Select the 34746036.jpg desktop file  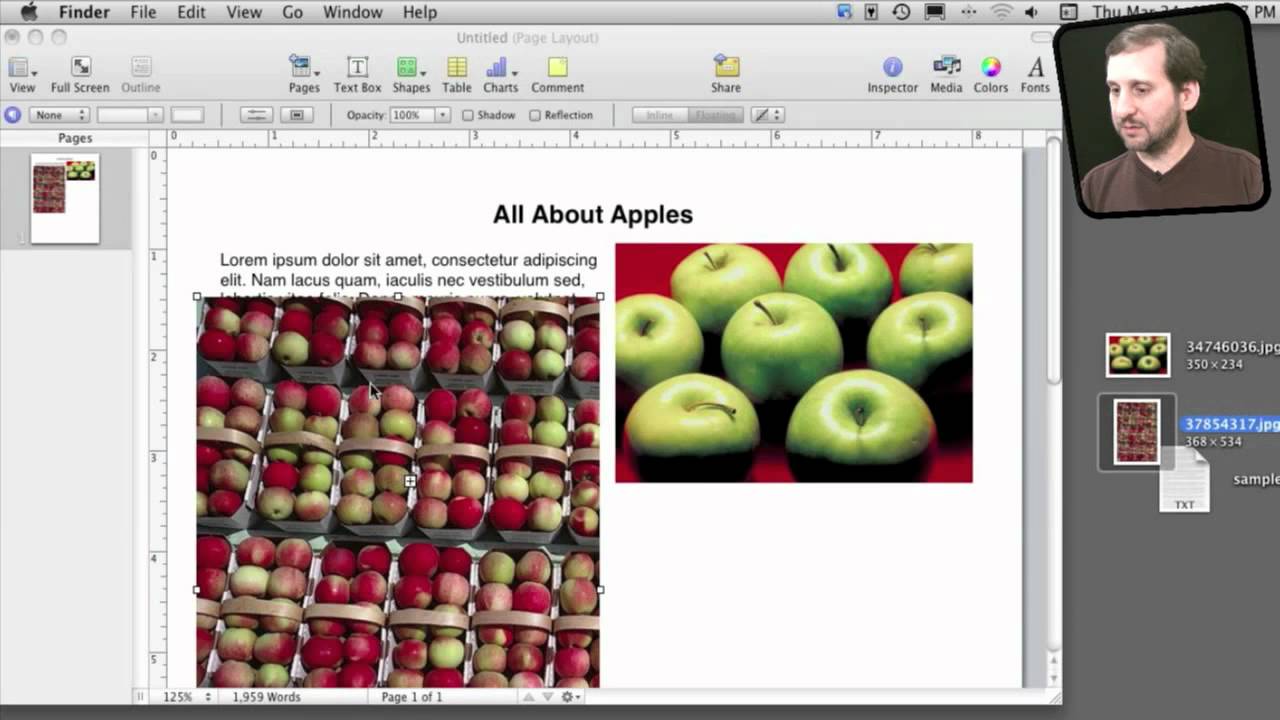pyautogui.click(x=1137, y=355)
